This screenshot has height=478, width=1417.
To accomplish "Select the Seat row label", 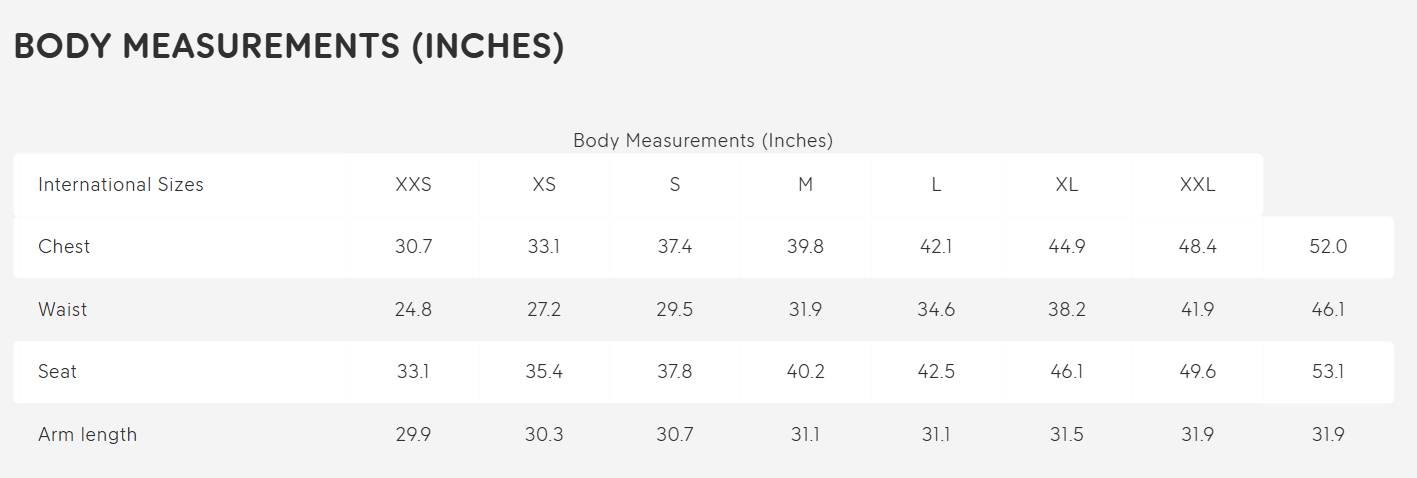I will point(58,372).
